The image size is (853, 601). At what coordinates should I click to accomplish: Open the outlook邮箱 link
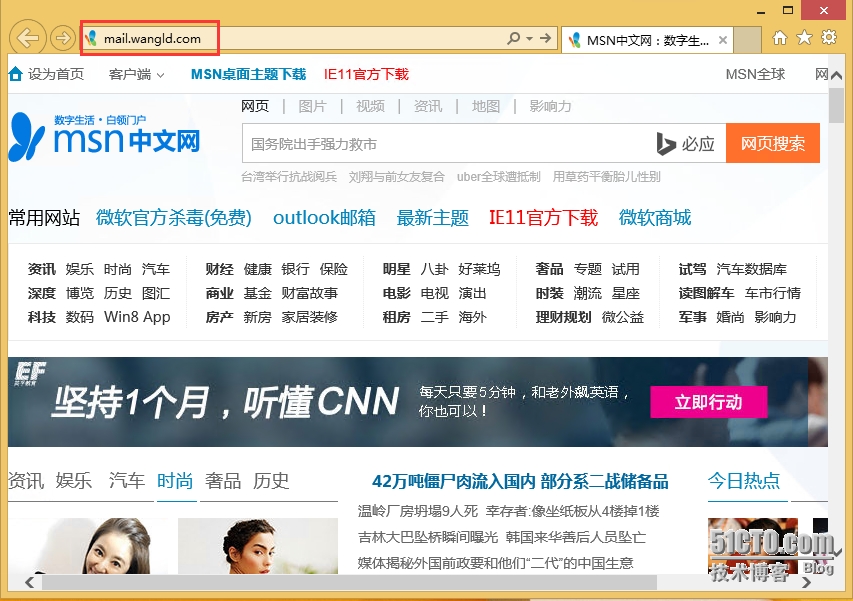324,218
